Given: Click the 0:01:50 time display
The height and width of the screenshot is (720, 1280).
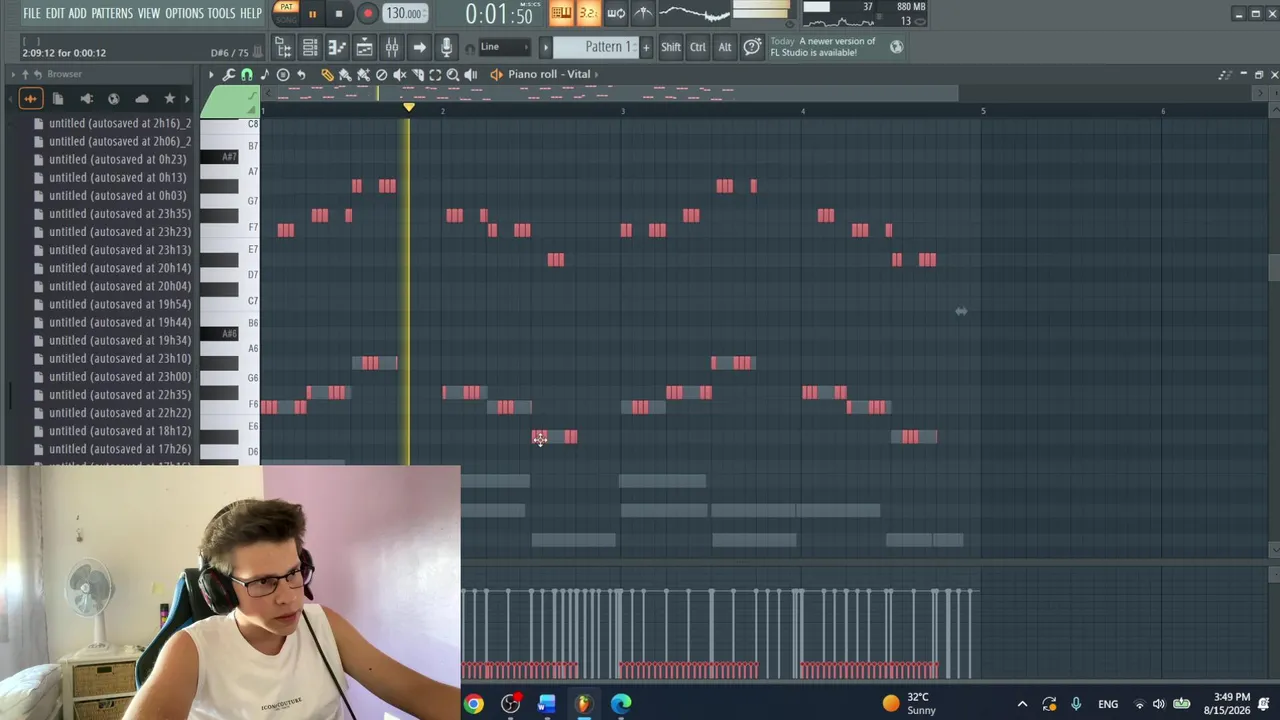Looking at the screenshot, I should click(499, 15).
